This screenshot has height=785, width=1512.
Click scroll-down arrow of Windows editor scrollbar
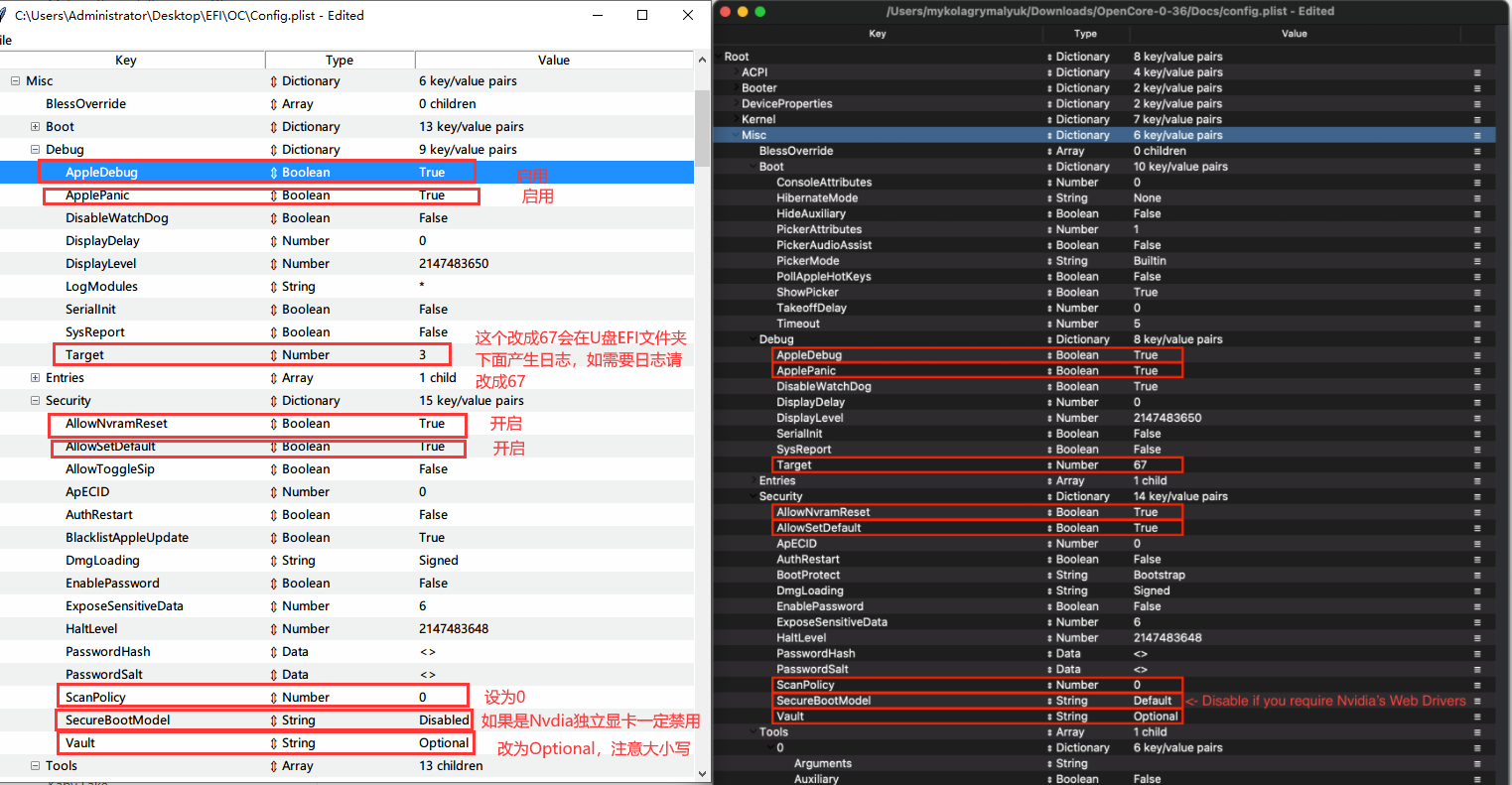point(703,773)
